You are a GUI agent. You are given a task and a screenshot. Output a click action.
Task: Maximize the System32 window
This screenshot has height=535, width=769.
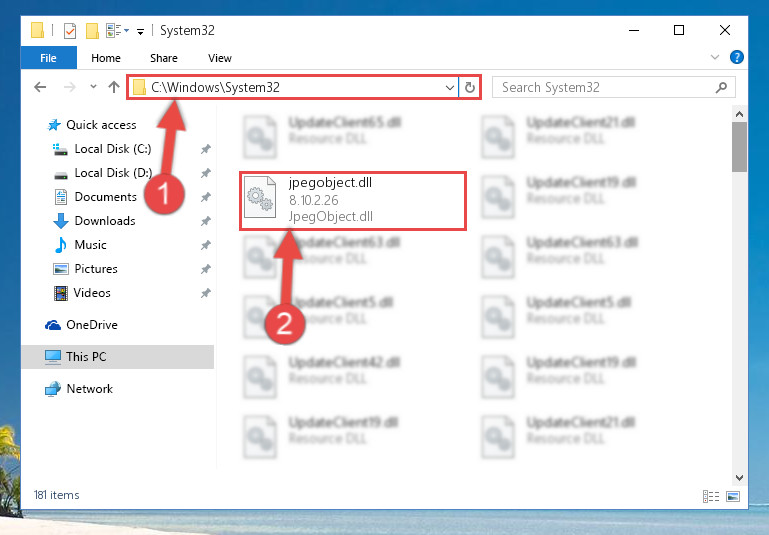[679, 30]
